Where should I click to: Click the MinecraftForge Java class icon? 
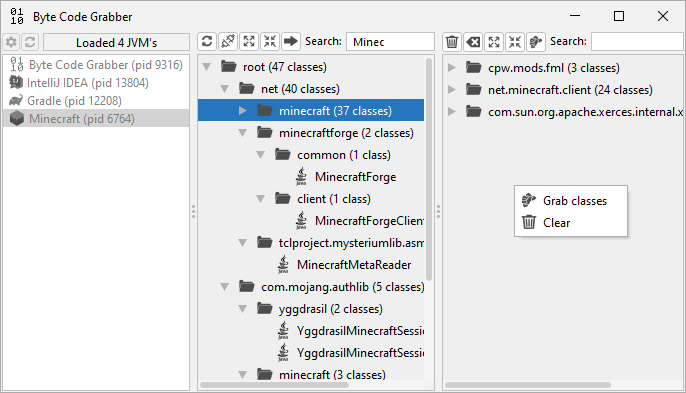(301, 177)
